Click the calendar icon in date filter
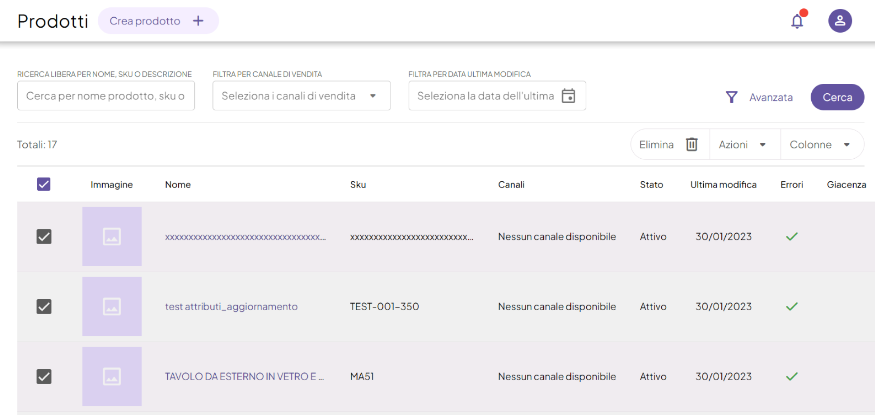This screenshot has width=875, height=415. point(568,96)
